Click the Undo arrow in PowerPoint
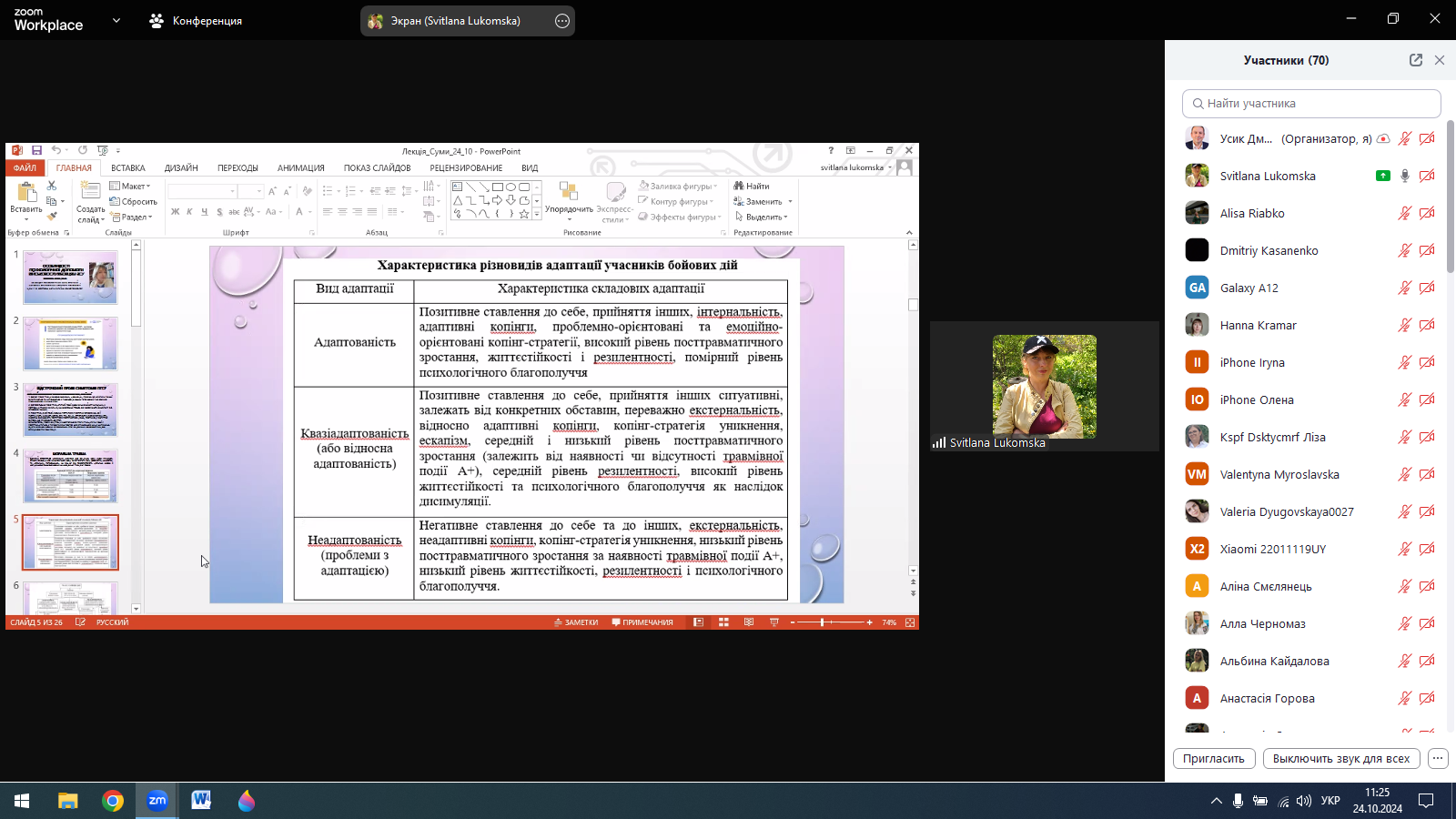Screen dimensions: 1456x819 coord(56,150)
